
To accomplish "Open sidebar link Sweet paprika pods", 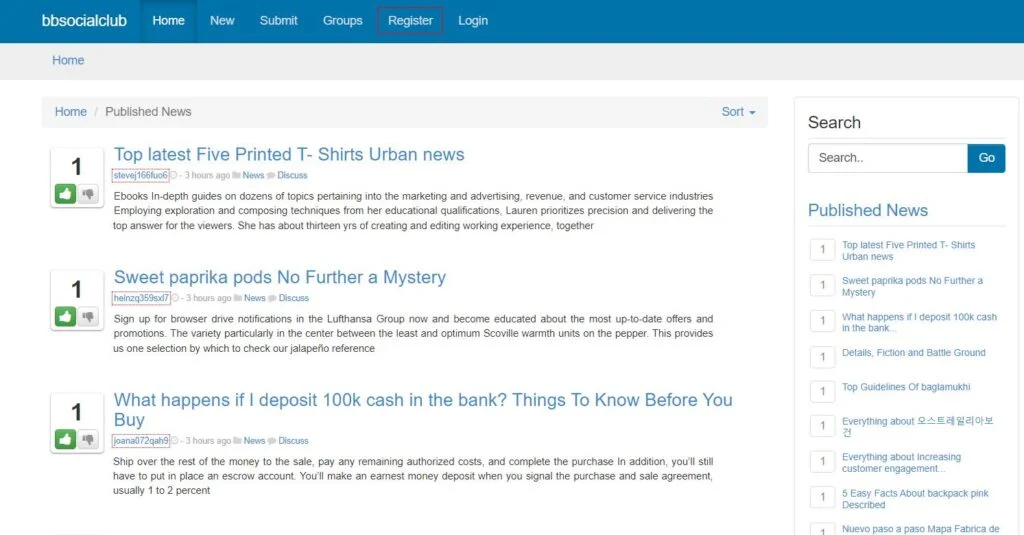I will click(x=912, y=286).
